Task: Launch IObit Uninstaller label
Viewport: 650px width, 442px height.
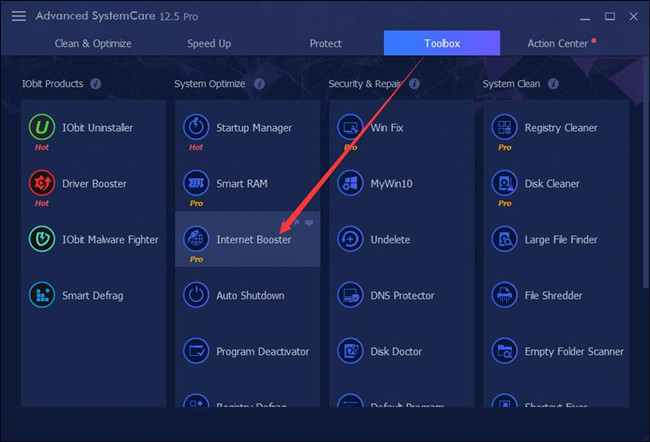Action: [97, 128]
